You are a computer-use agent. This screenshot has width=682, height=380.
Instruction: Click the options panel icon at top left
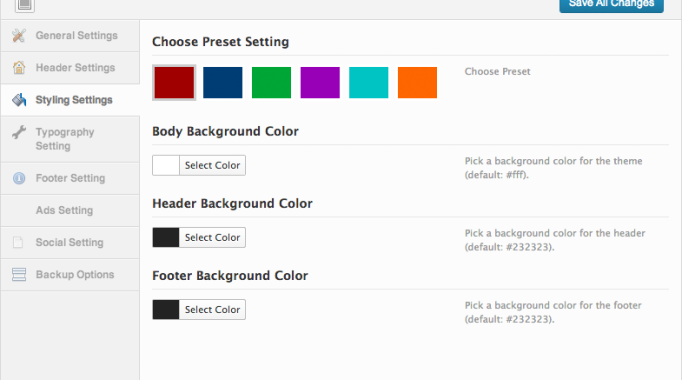coord(25,5)
